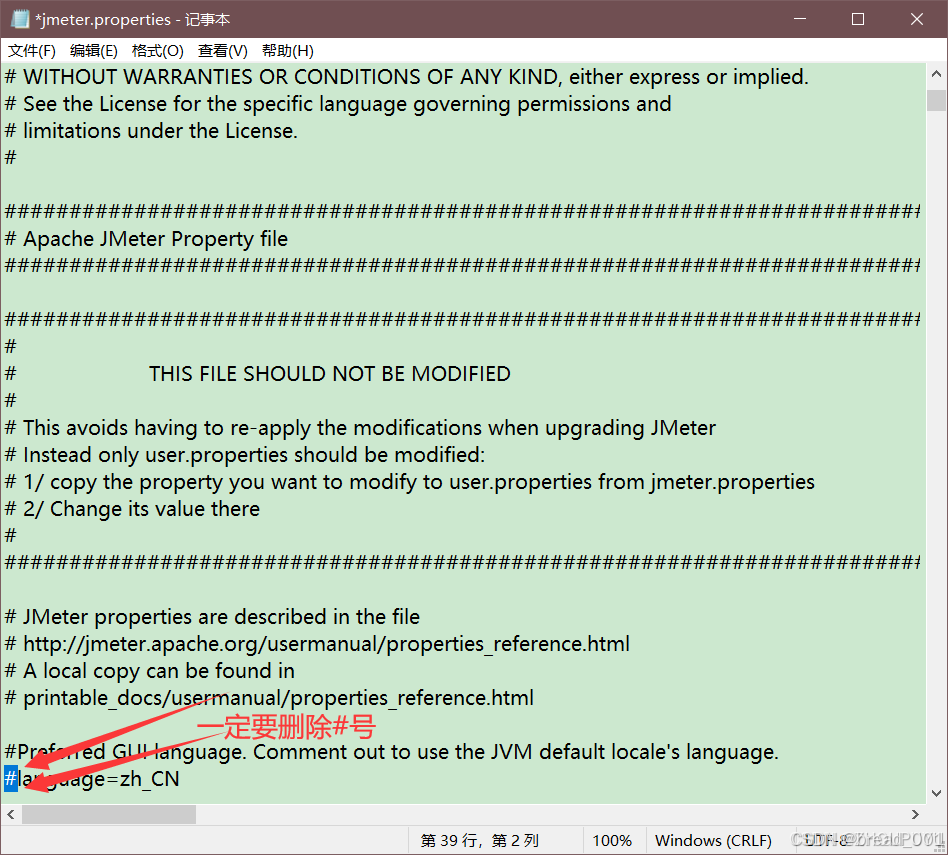
Task: Open the 帮助(H) menu
Action: click(285, 50)
